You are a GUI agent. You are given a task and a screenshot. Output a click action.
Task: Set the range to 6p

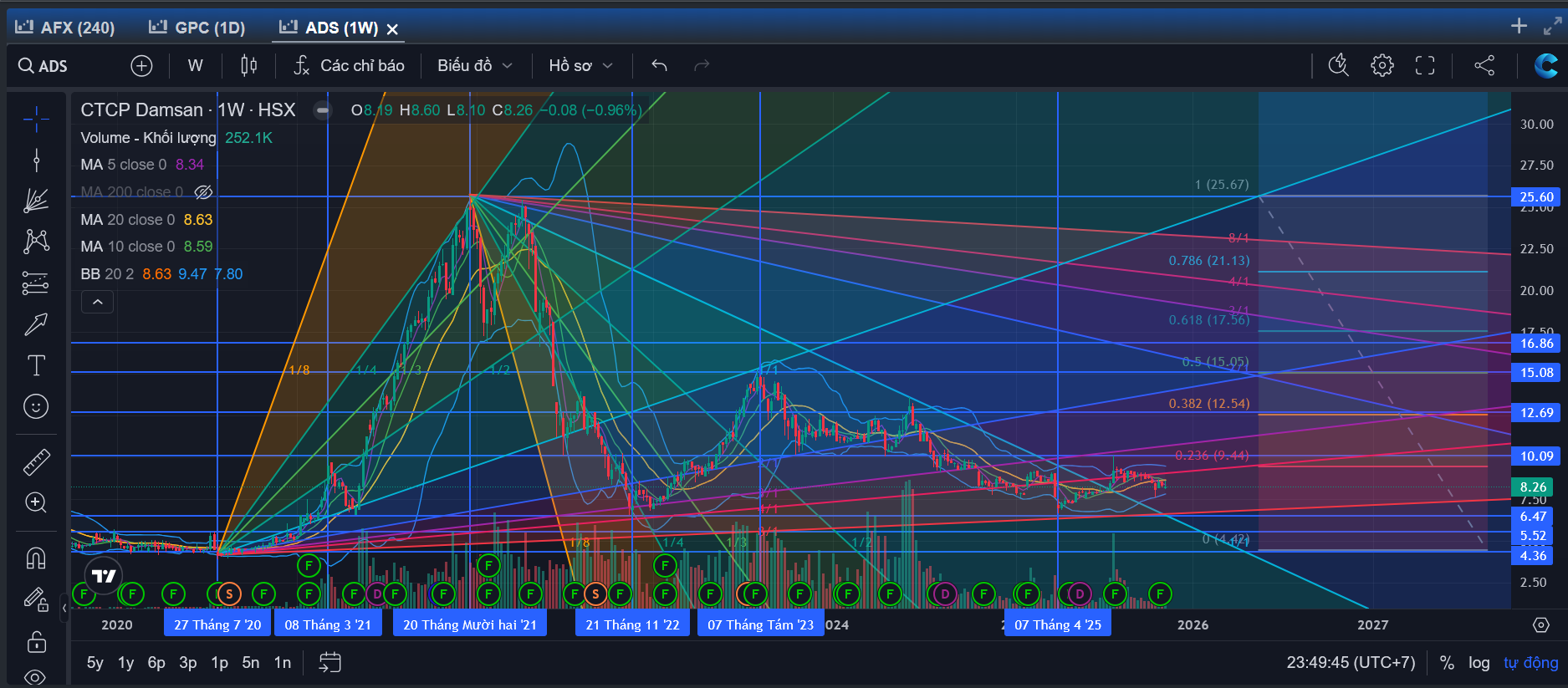[x=156, y=663]
